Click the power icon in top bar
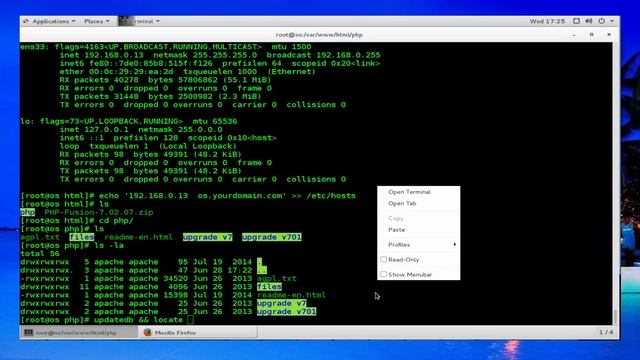Image resolution: width=640 pixels, height=360 pixels. [601, 21]
